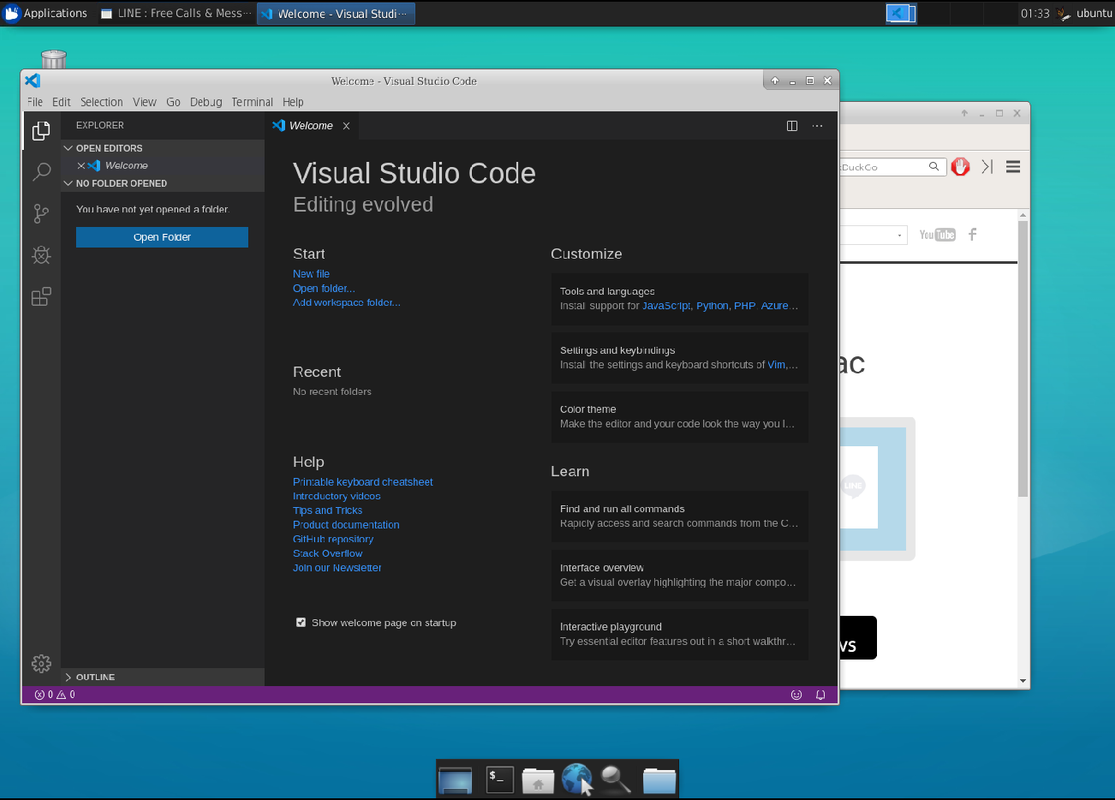The width and height of the screenshot is (1115, 800).
Task: Open the Edit menu
Action: (61, 102)
